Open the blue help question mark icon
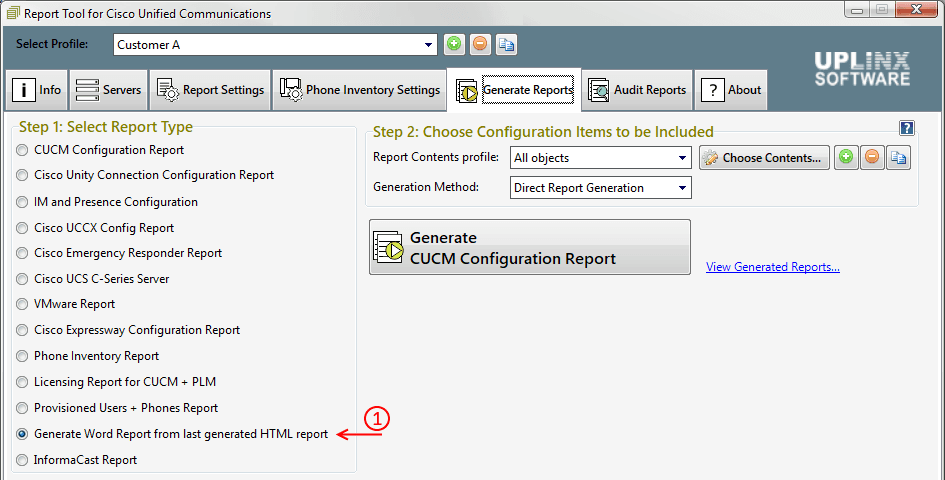Image resolution: width=945 pixels, height=480 pixels. coord(906,128)
